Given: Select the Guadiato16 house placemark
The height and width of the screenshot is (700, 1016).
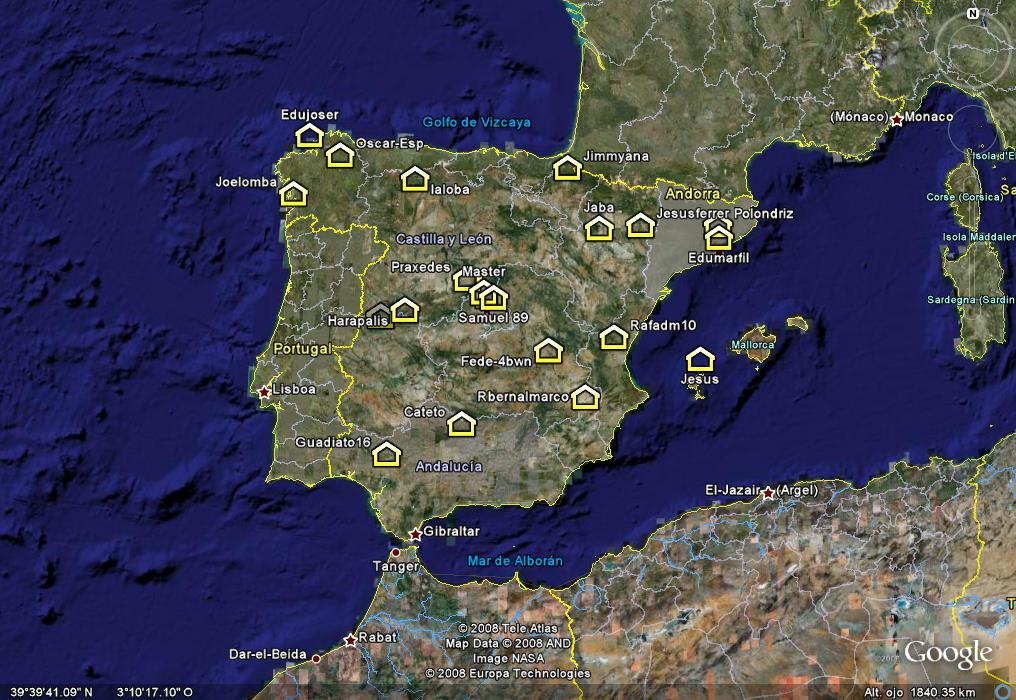Looking at the screenshot, I should point(386,455).
